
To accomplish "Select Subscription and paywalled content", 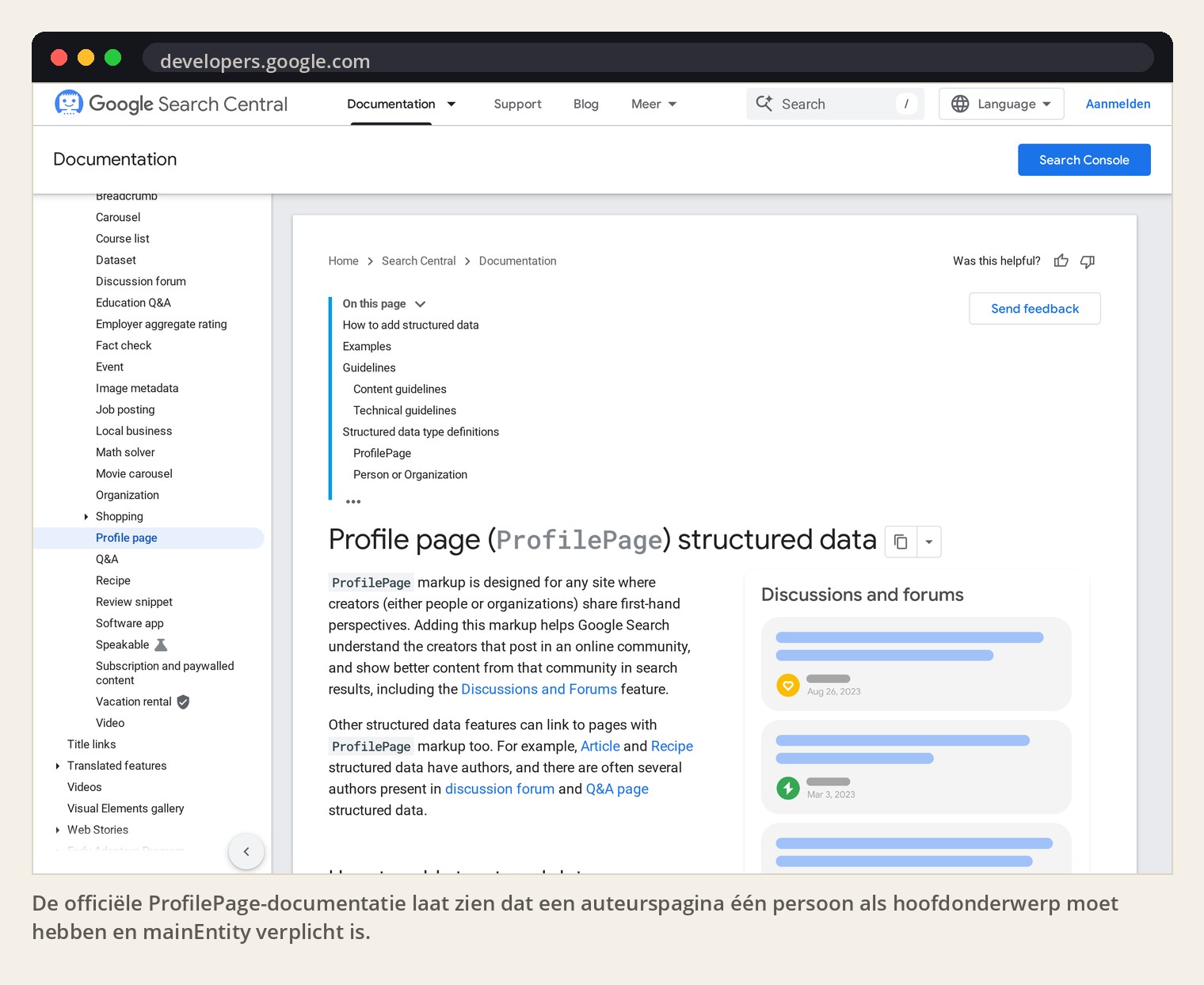I will pyautogui.click(x=165, y=673).
